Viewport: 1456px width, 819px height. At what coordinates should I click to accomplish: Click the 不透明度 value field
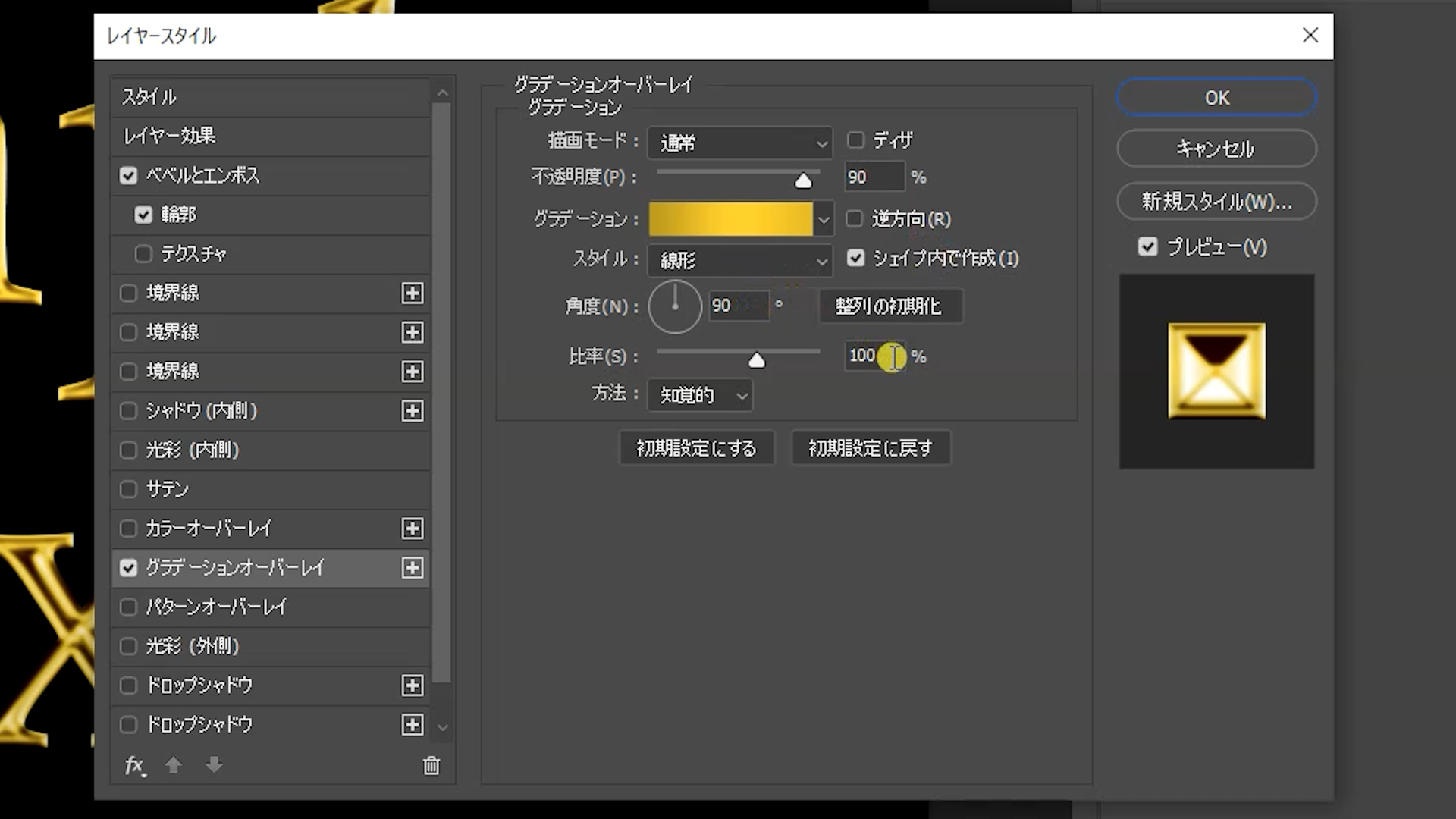[874, 177]
